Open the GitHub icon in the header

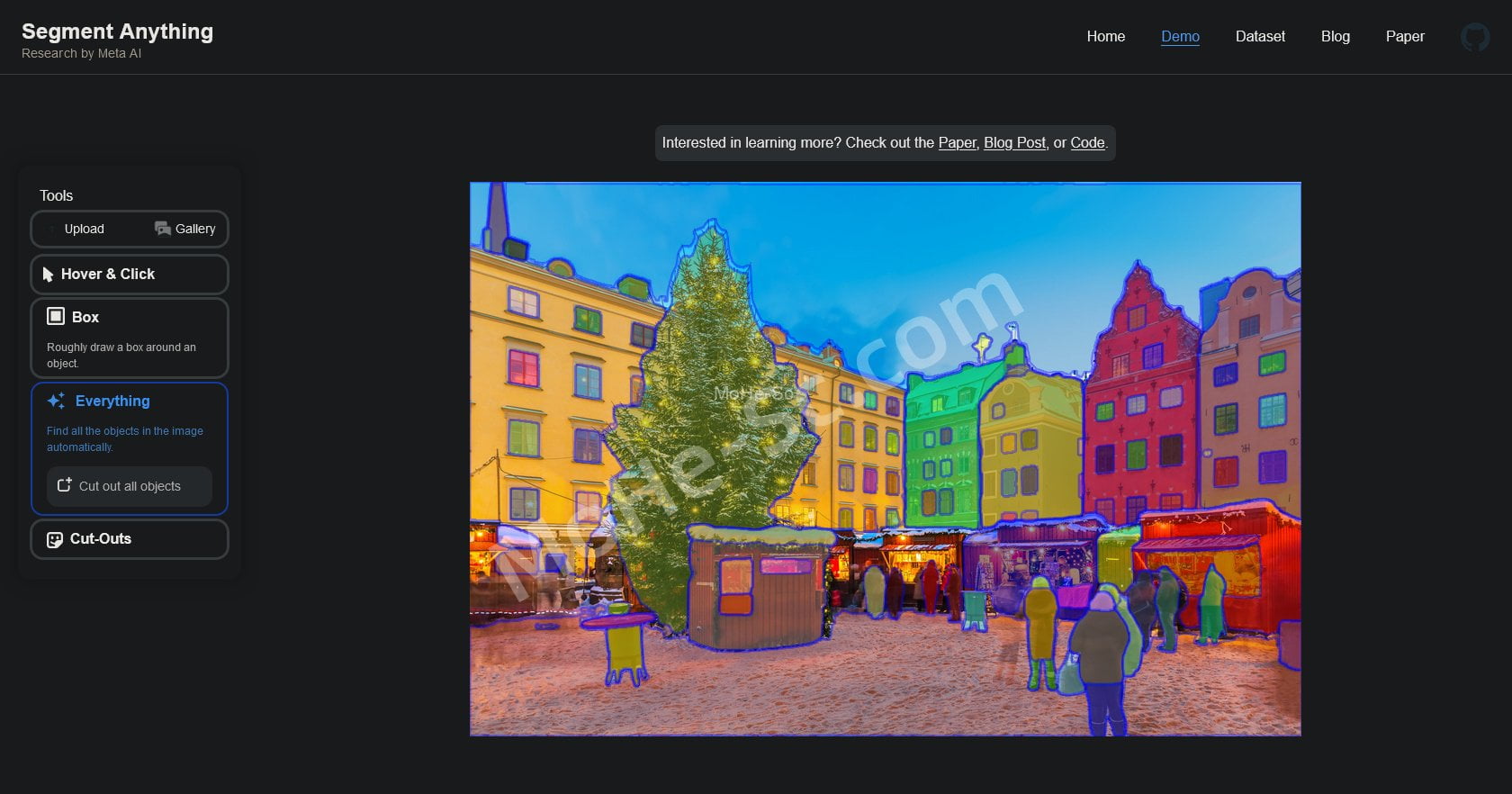1474,37
